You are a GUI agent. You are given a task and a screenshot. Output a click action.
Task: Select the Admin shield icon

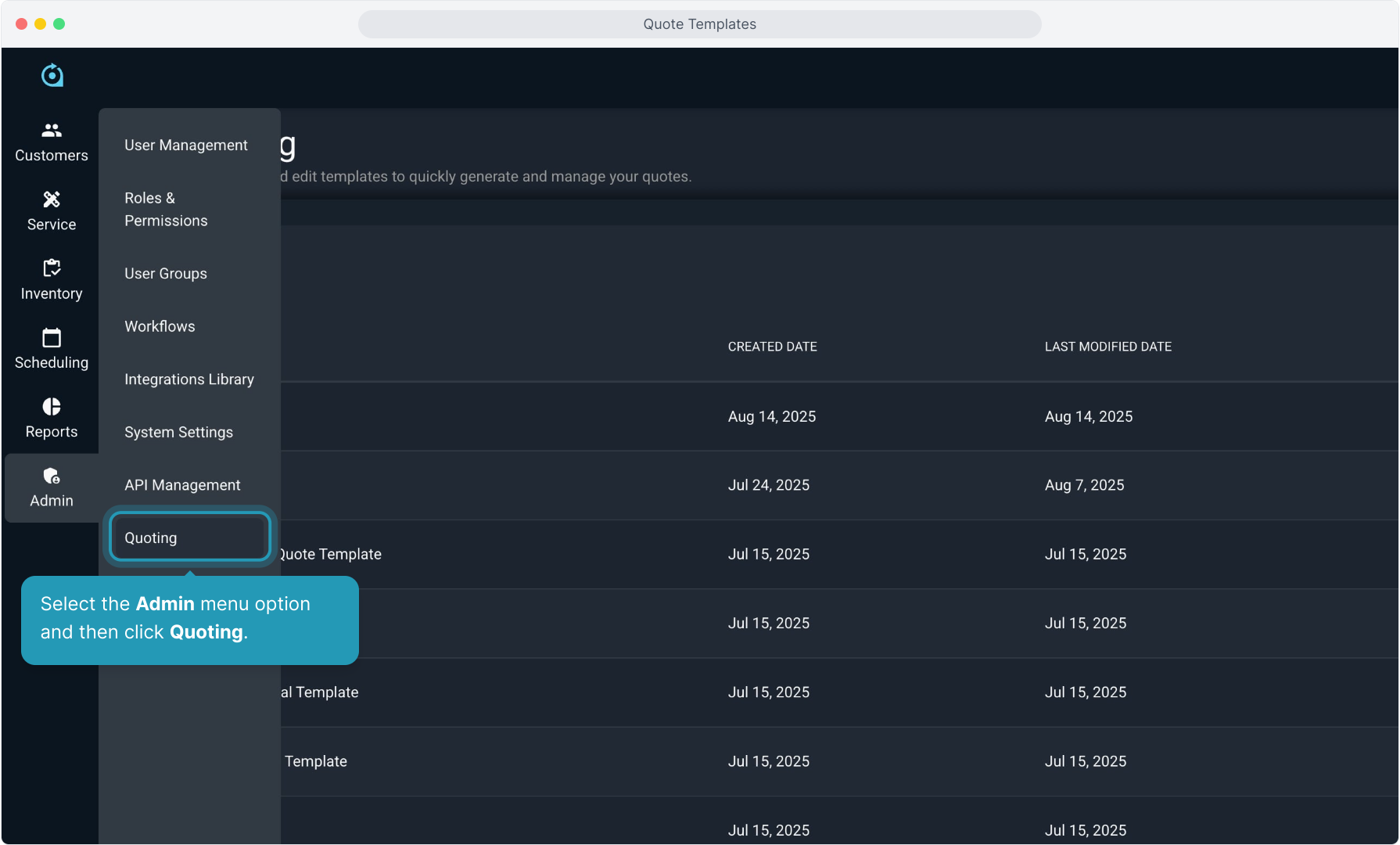tap(52, 476)
